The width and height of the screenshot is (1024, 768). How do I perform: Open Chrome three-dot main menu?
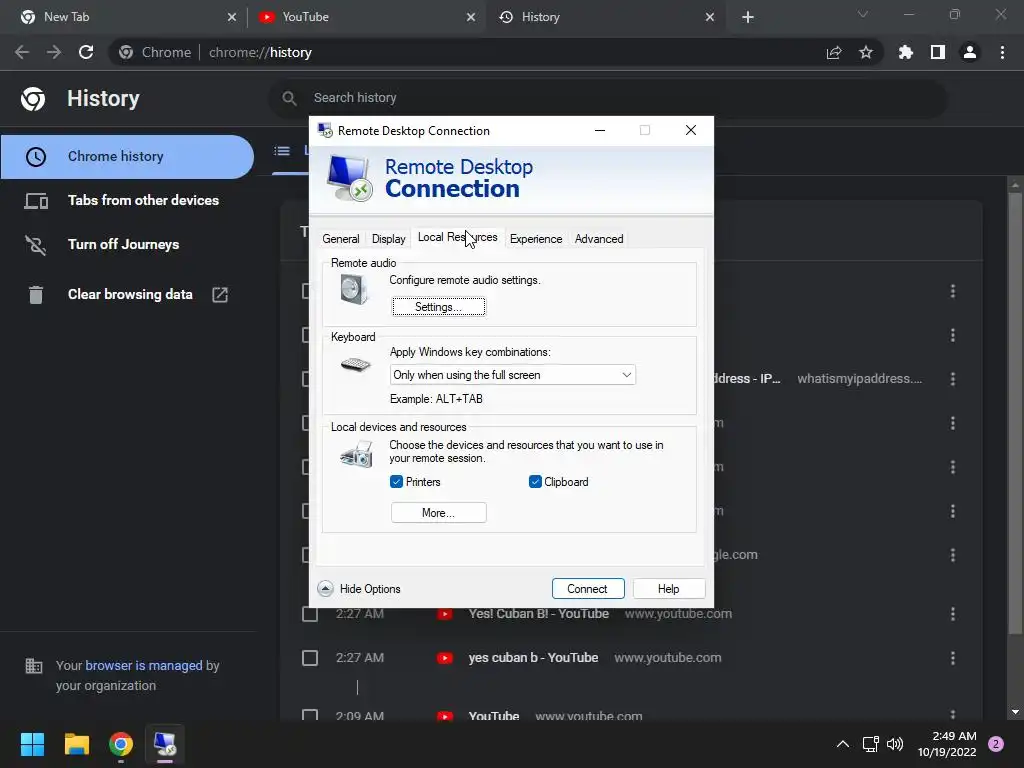(1002, 52)
